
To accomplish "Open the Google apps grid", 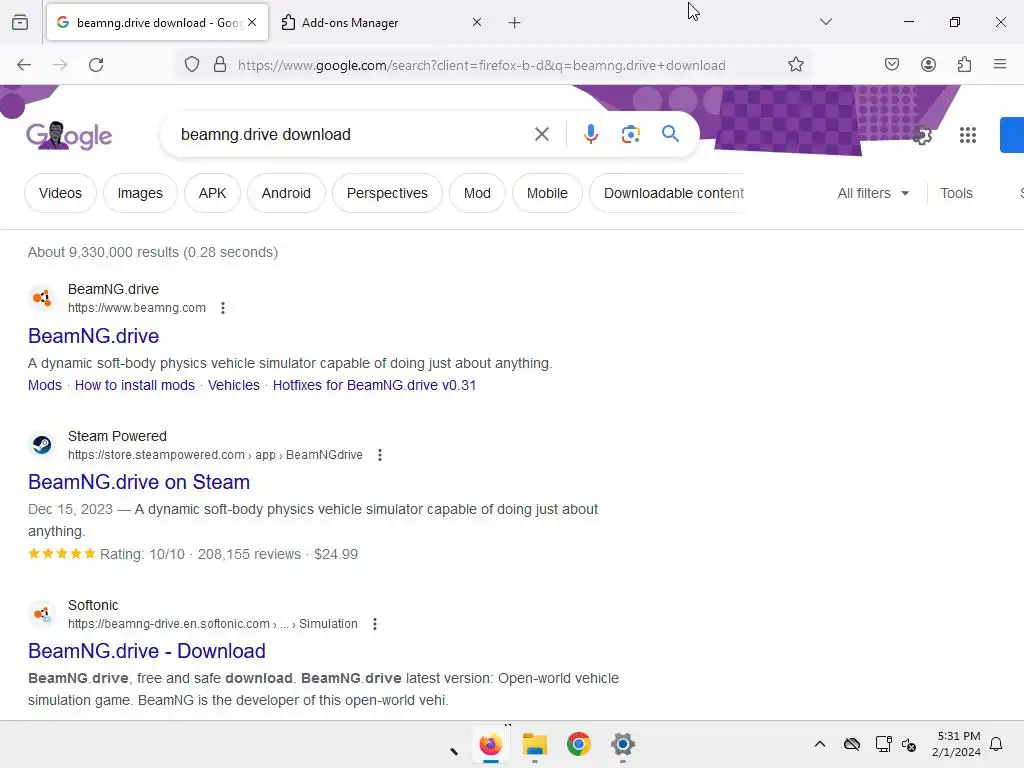I will click(968, 135).
